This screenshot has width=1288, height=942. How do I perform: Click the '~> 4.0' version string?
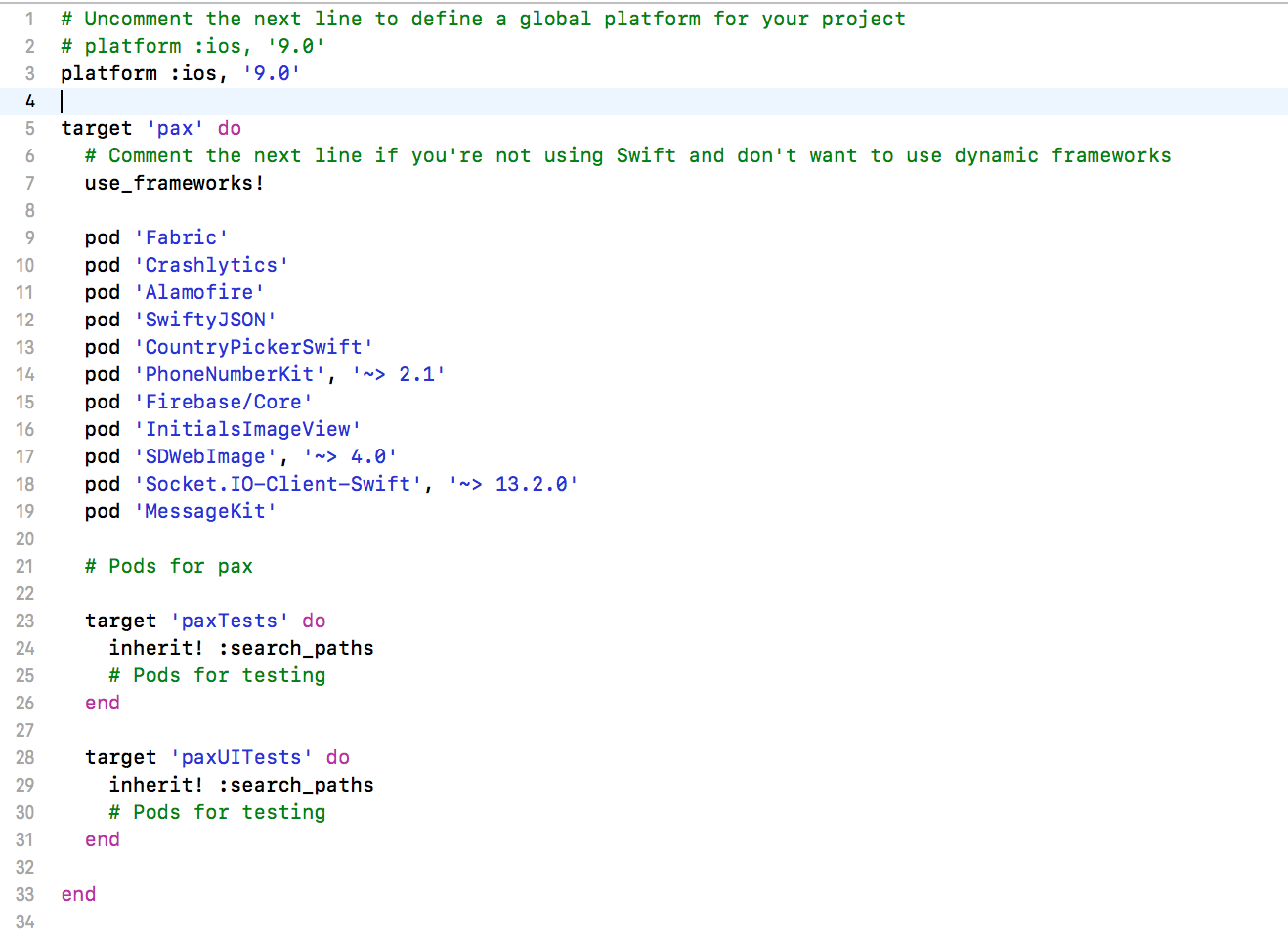click(x=350, y=456)
